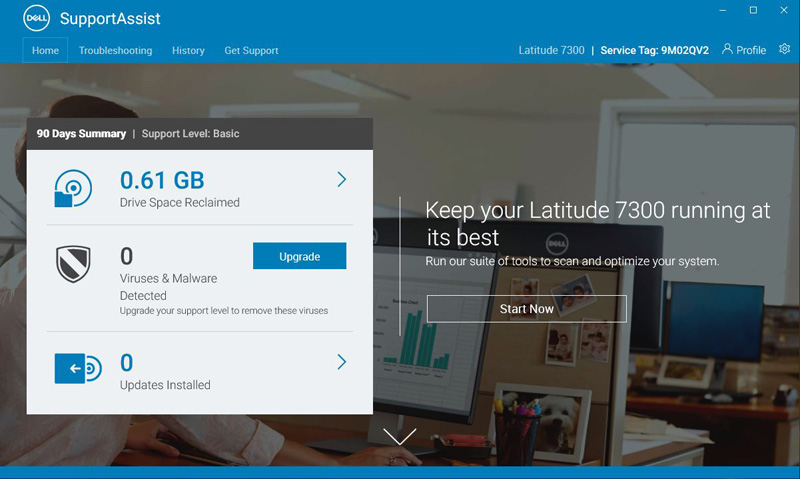Open the History tab
The width and height of the screenshot is (800, 479).
tap(188, 50)
